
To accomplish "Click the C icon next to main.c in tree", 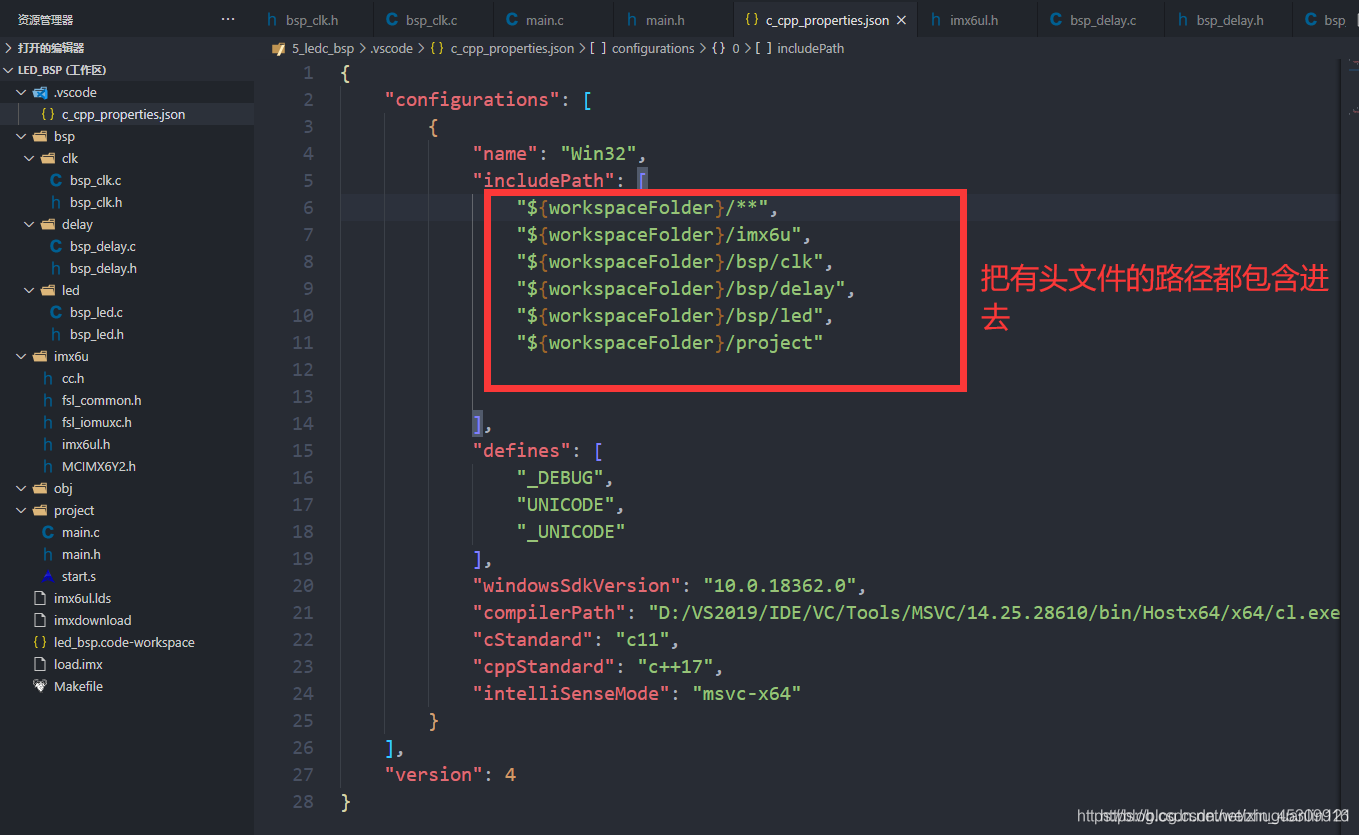I will click(x=48, y=532).
